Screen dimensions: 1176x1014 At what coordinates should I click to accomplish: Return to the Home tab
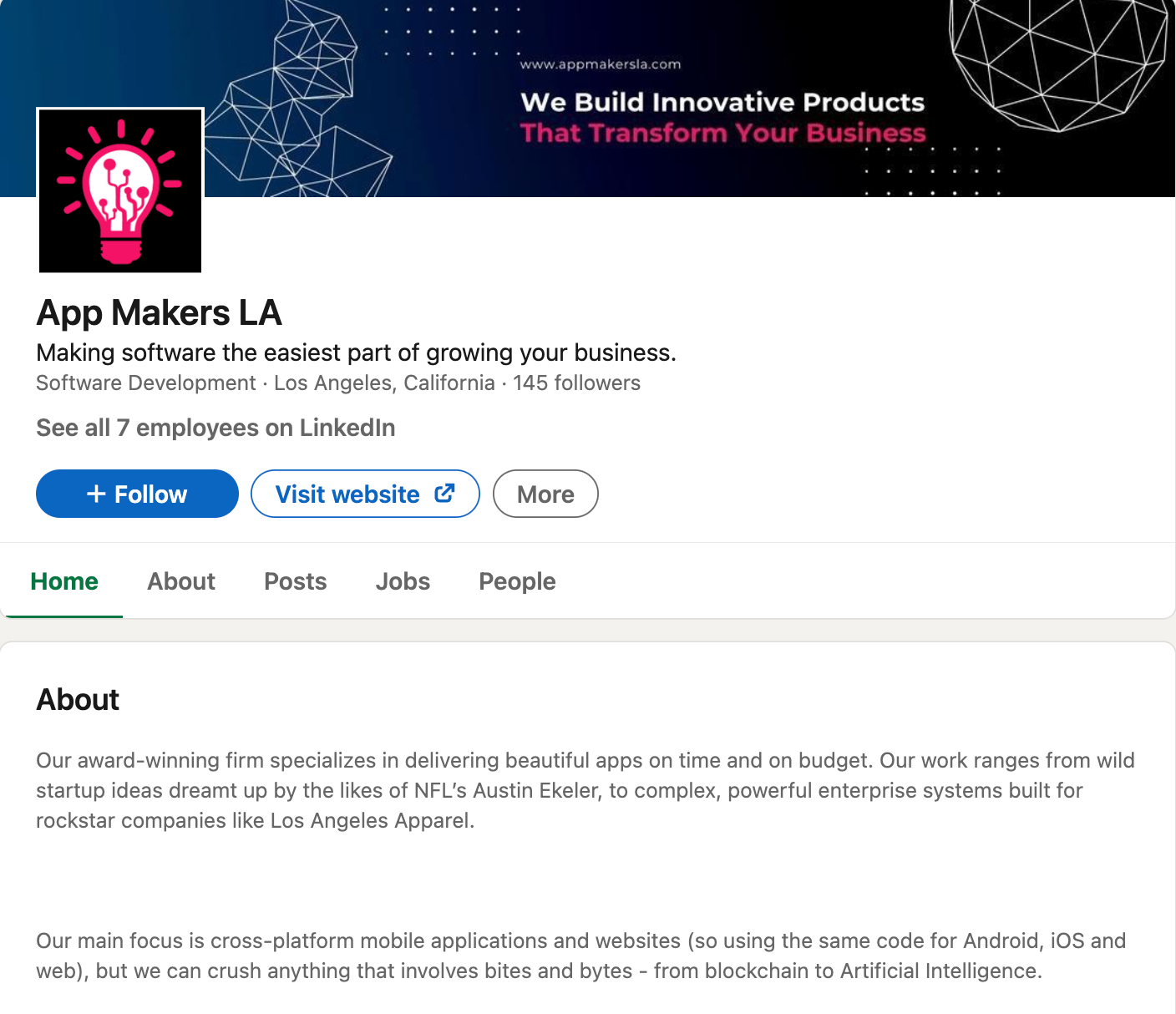pyautogui.click(x=63, y=581)
